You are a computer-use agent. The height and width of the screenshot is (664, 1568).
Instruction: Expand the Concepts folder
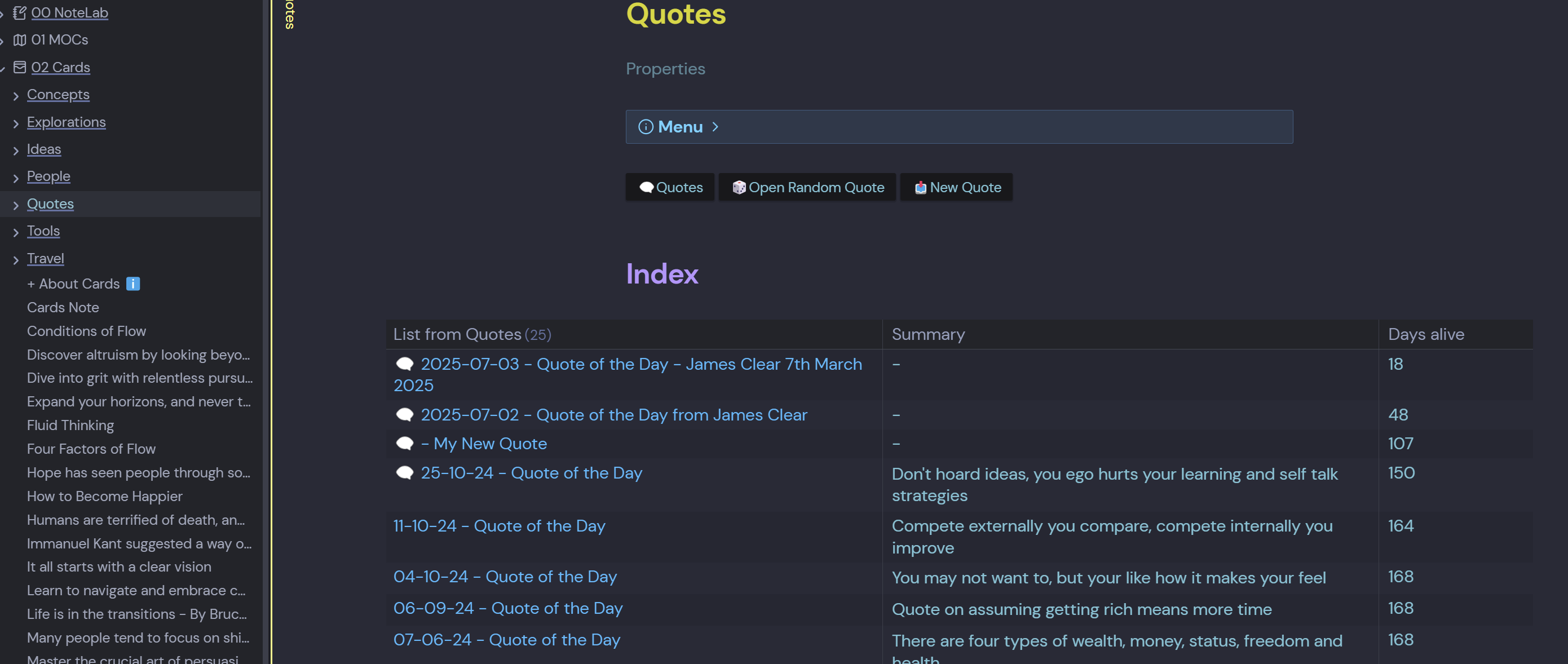click(16, 96)
